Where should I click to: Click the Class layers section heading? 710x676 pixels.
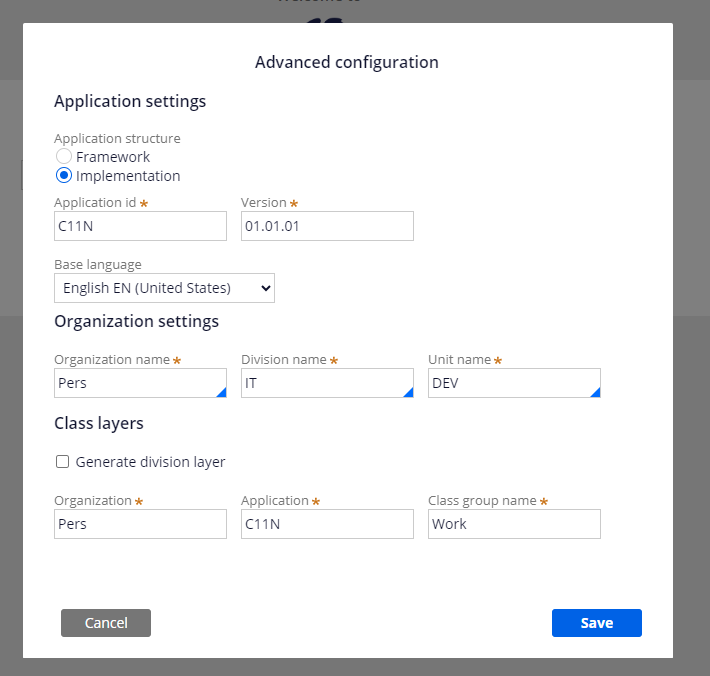tap(99, 423)
